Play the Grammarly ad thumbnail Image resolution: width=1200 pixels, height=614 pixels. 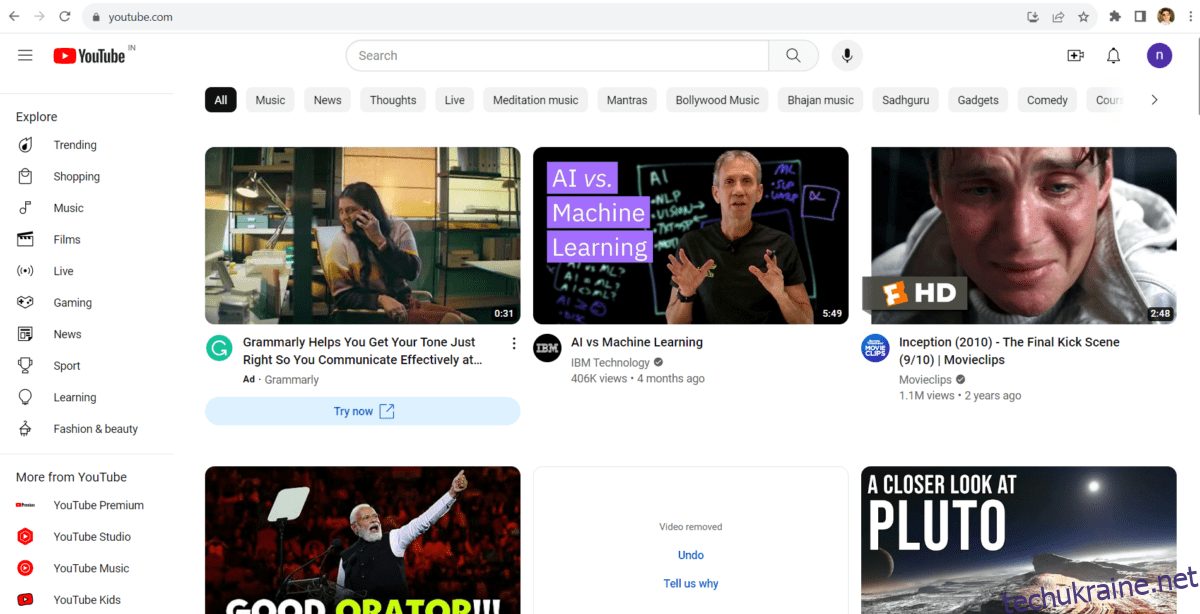(x=363, y=236)
